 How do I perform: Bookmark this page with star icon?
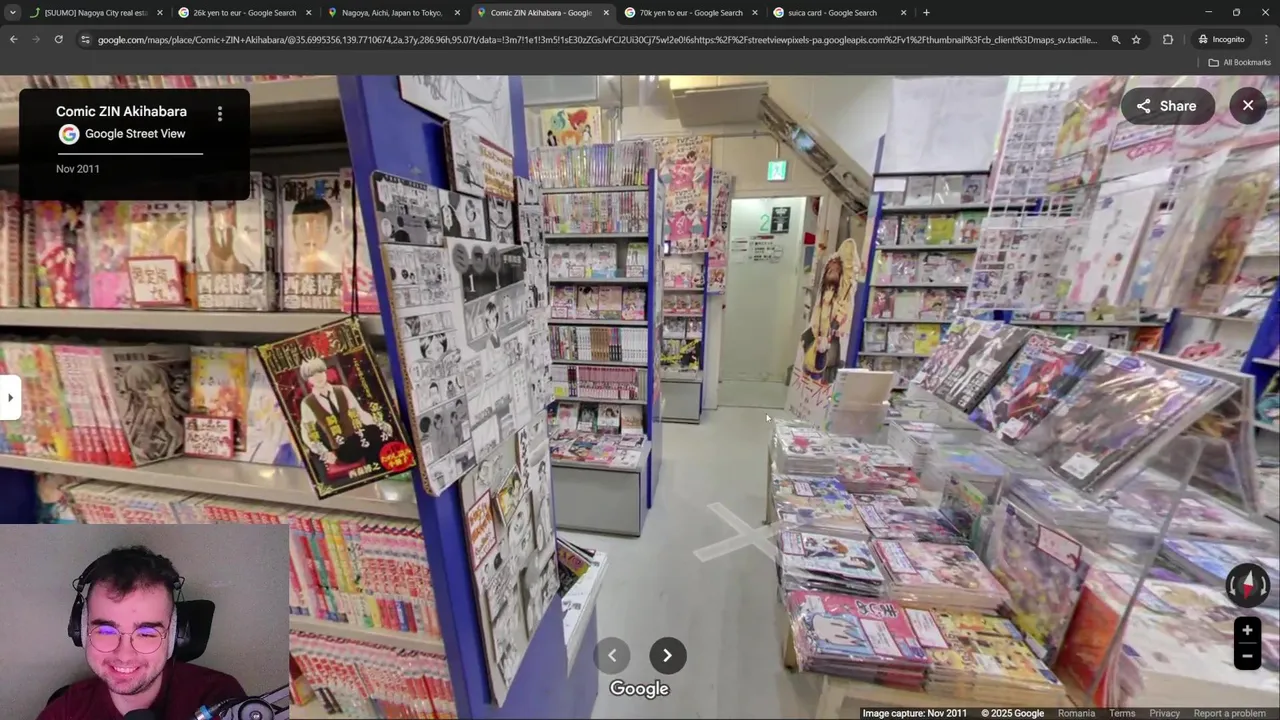[x=1136, y=40]
